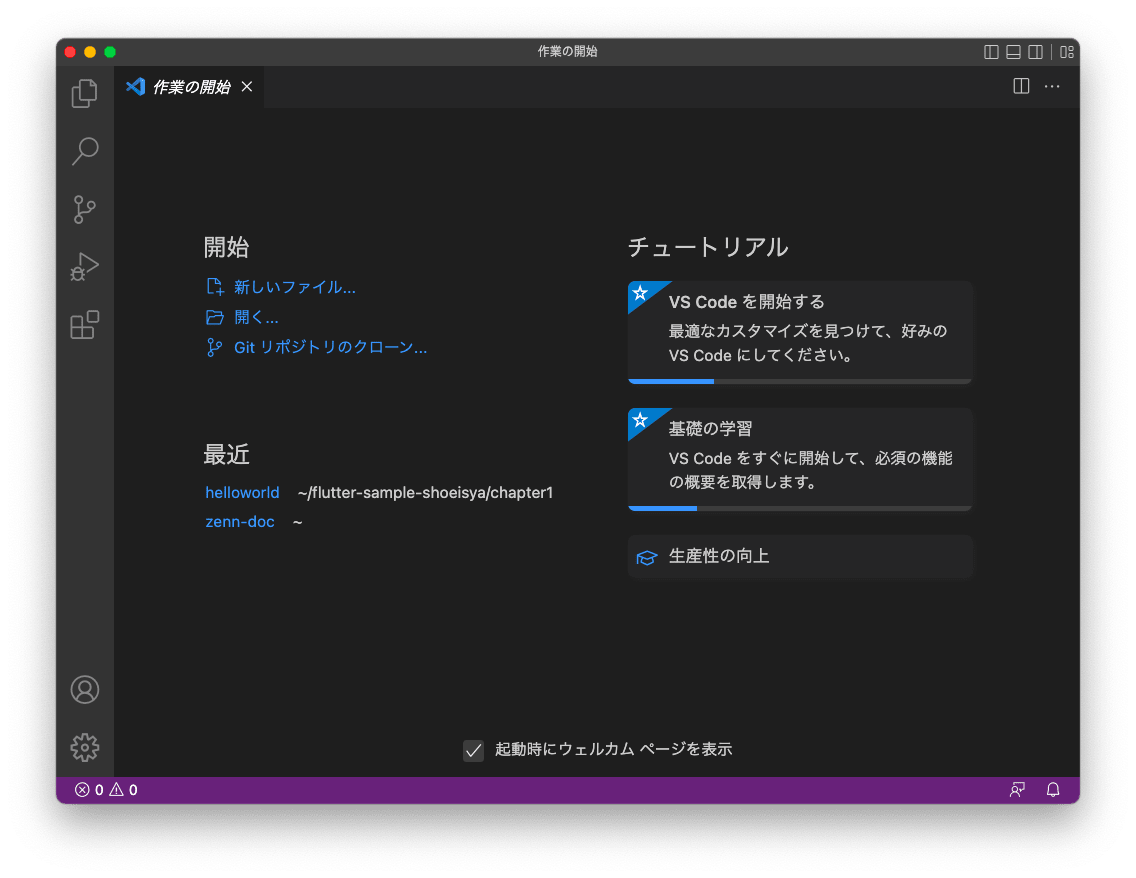The image size is (1136, 878).
Task: Click star badge on VS Code を開始する card
Action: tap(640, 293)
